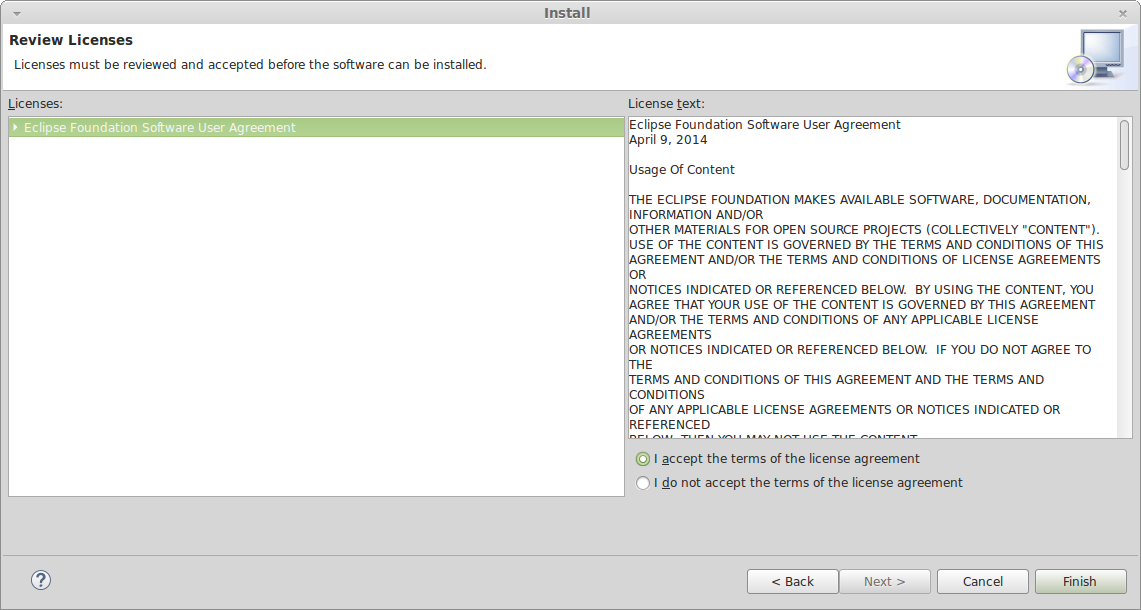Click the install wizard computer-and-disc image
The image size is (1141, 610).
pos(1095,57)
